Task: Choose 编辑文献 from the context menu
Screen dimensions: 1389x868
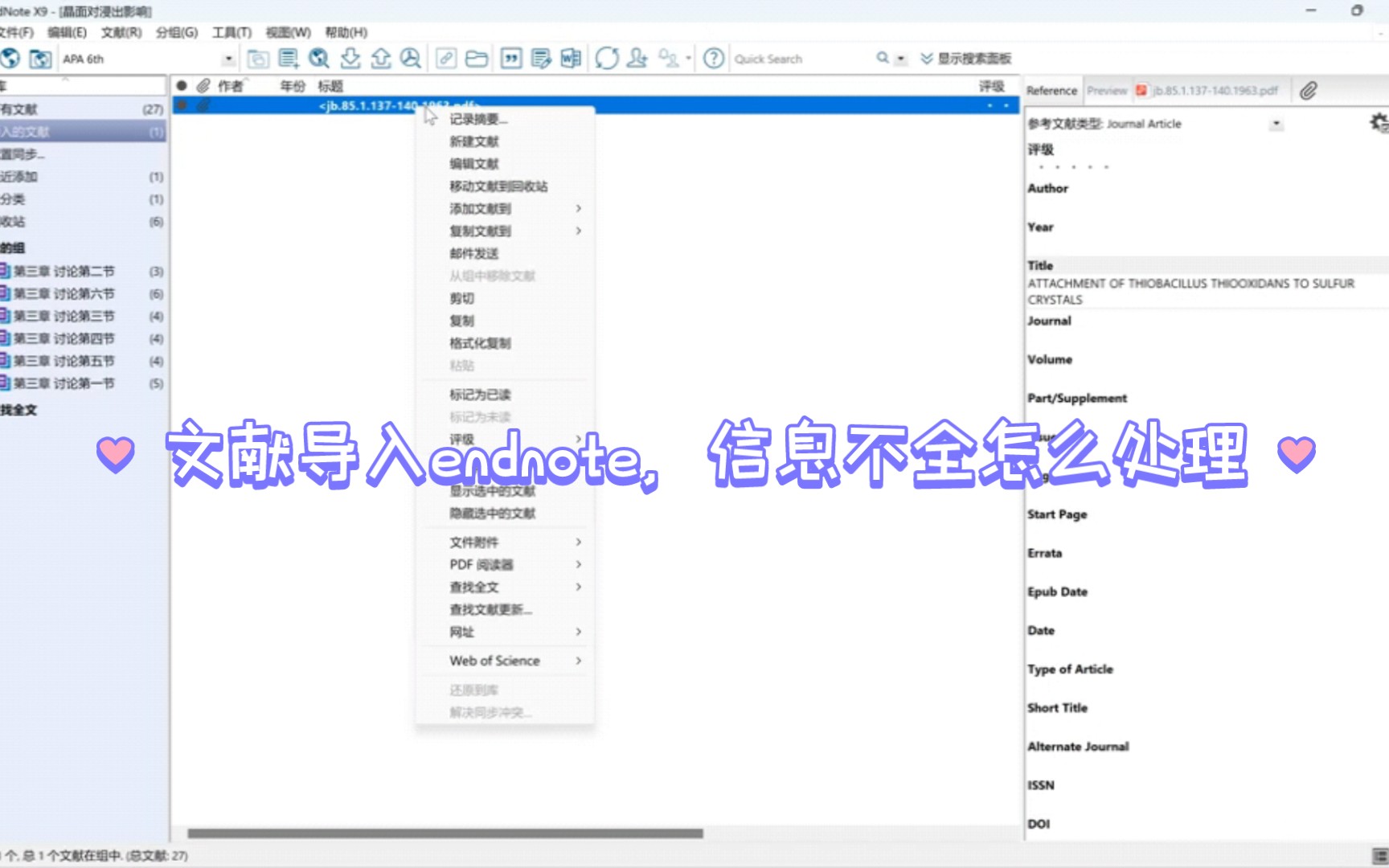Action: 475,163
